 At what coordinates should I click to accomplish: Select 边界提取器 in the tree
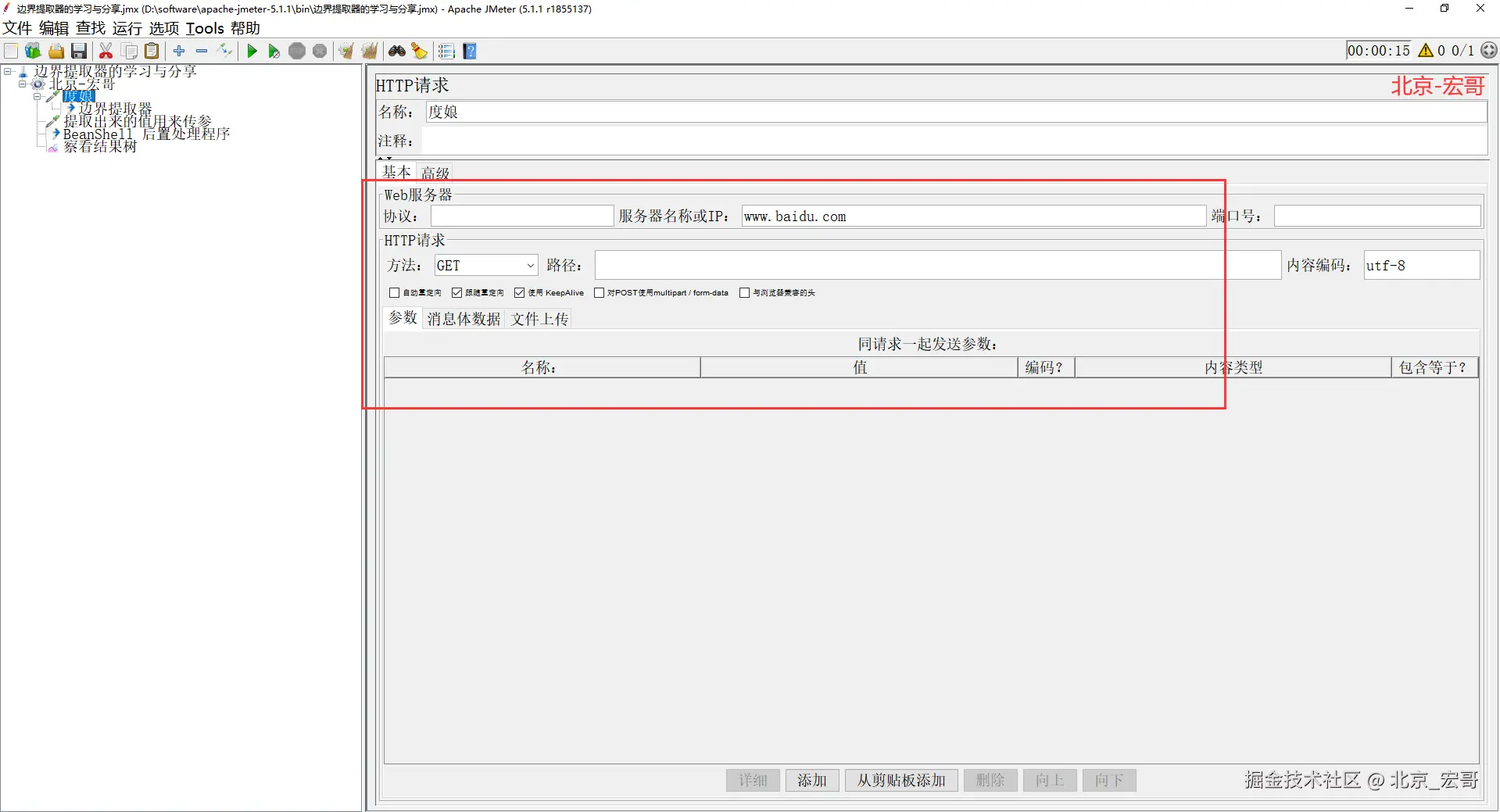pyautogui.click(x=115, y=109)
